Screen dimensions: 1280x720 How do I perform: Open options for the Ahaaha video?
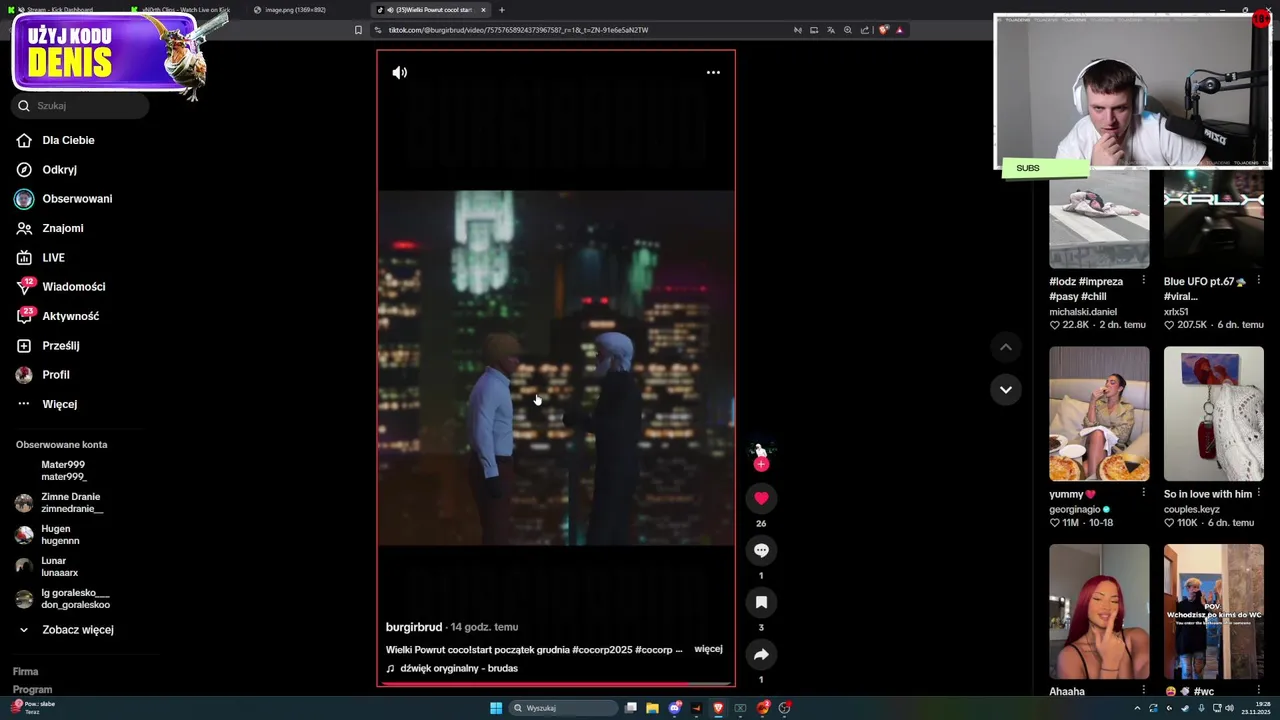pos(1143,690)
